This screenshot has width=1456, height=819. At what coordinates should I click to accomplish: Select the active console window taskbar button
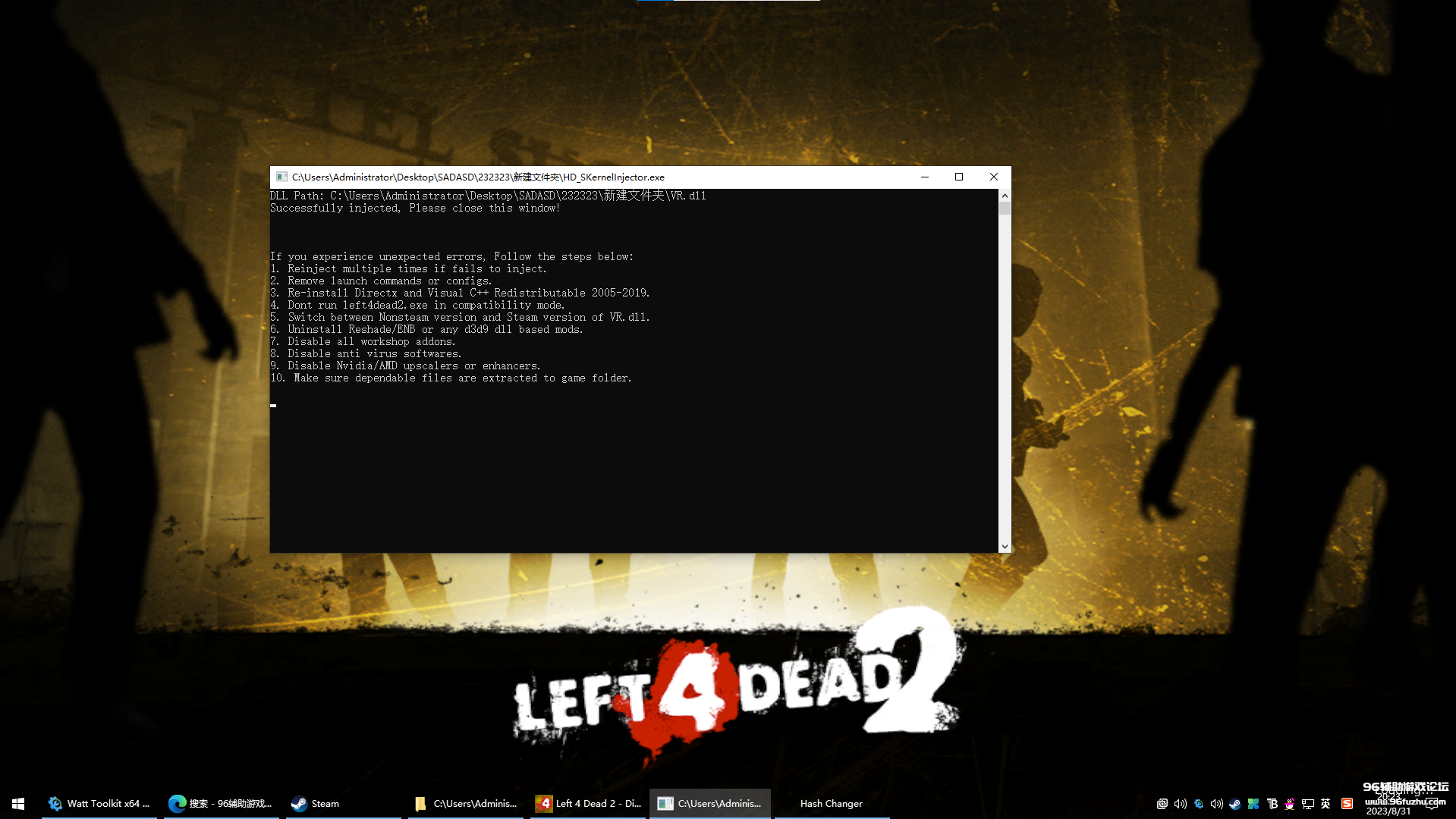[x=710, y=803]
